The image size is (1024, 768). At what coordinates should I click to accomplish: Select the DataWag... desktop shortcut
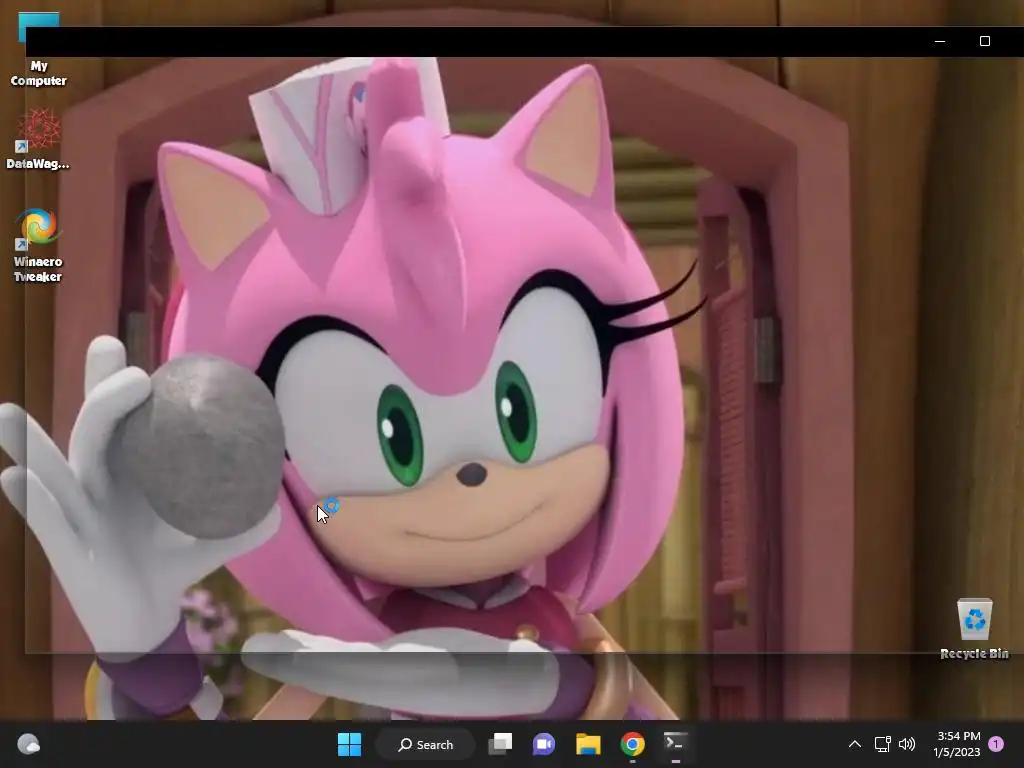point(38,139)
